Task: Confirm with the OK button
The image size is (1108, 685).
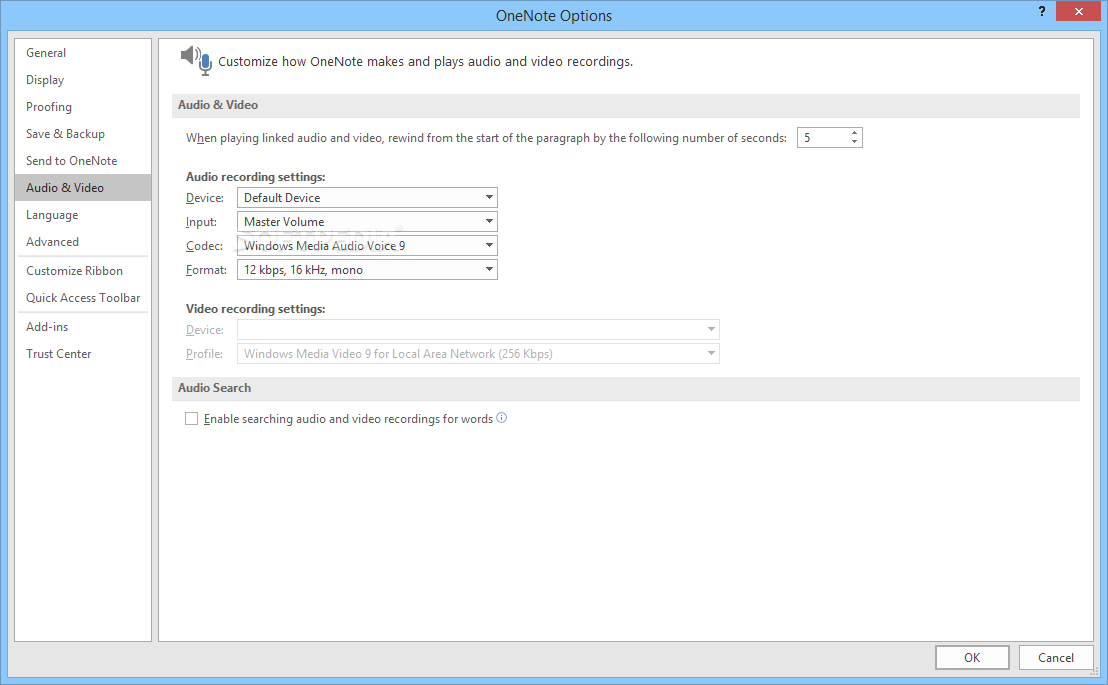Action: pyautogui.click(x=972, y=657)
